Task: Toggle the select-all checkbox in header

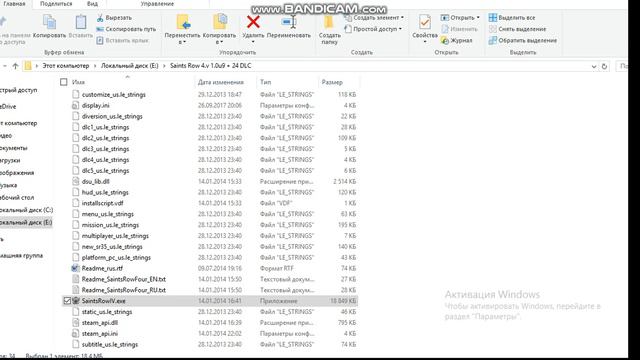Action: tap(64, 82)
